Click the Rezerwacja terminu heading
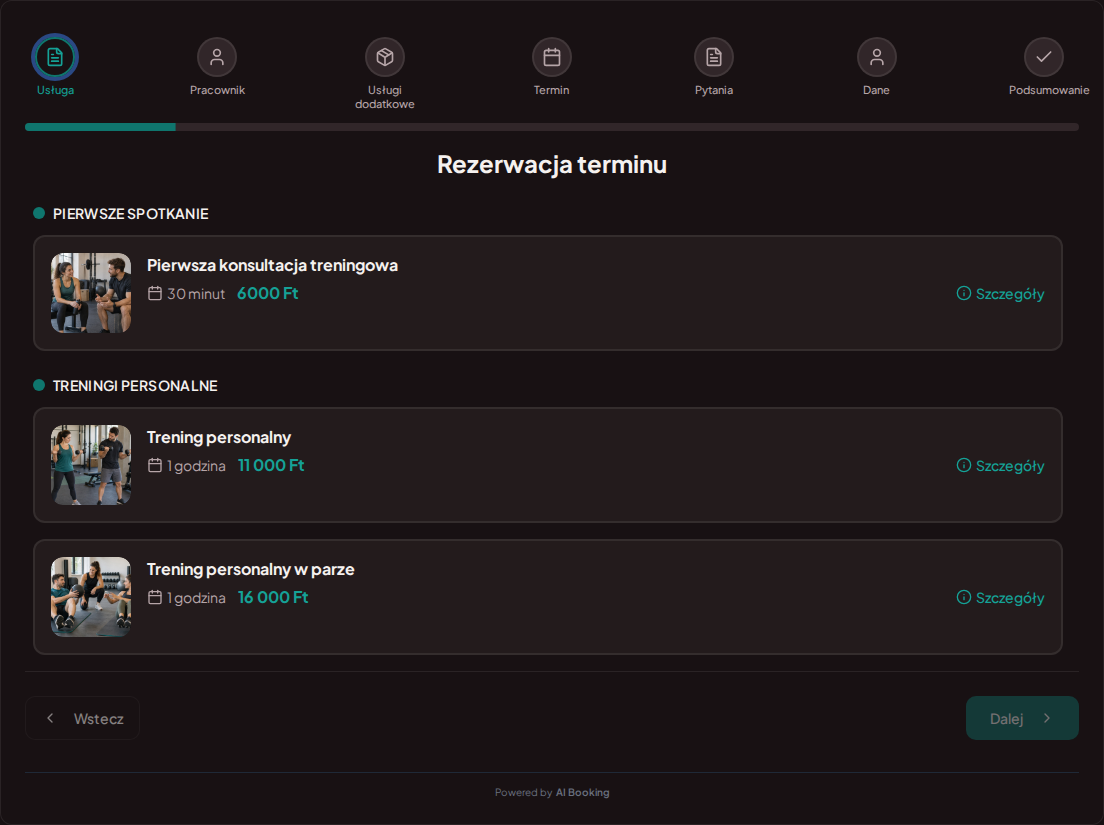 [x=552, y=164]
